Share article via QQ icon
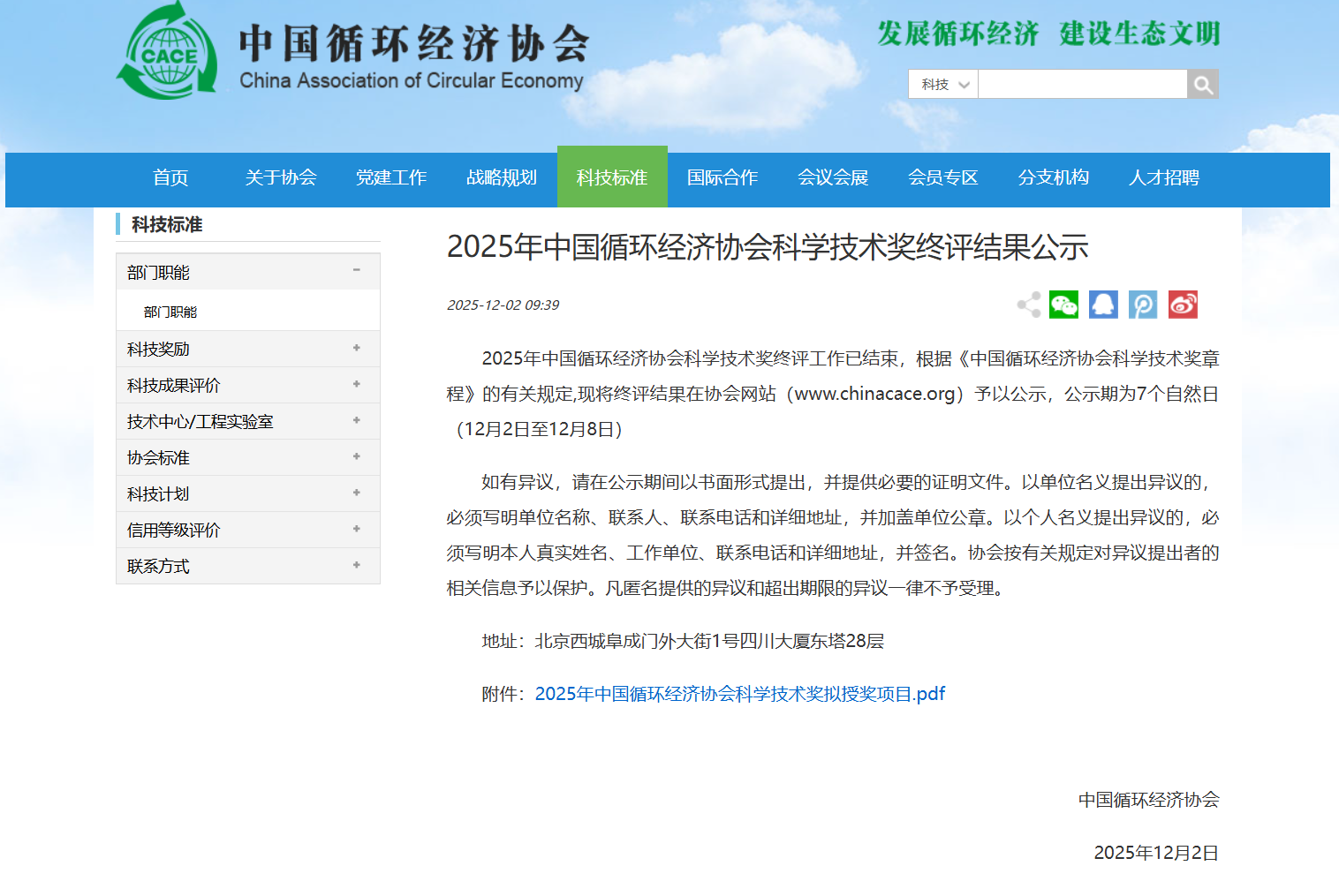 [x=1103, y=305]
